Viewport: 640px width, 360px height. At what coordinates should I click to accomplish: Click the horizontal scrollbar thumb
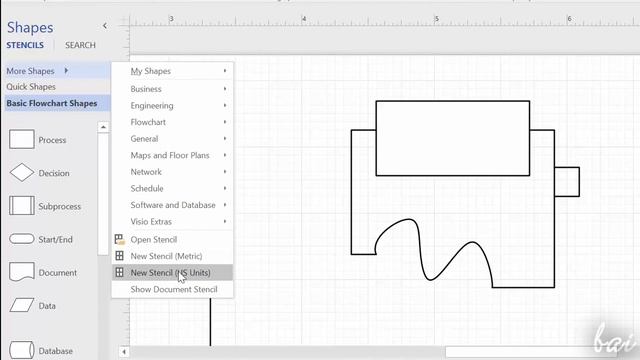pos(531,351)
